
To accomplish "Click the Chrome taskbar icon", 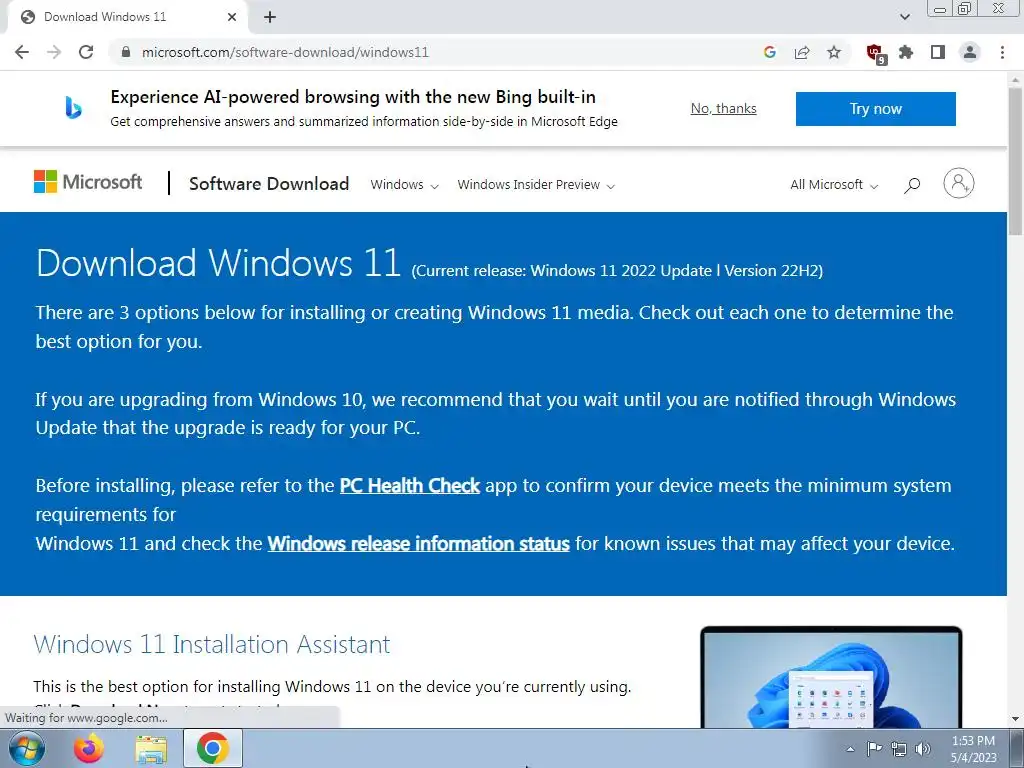I will pyautogui.click(x=213, y=748).
